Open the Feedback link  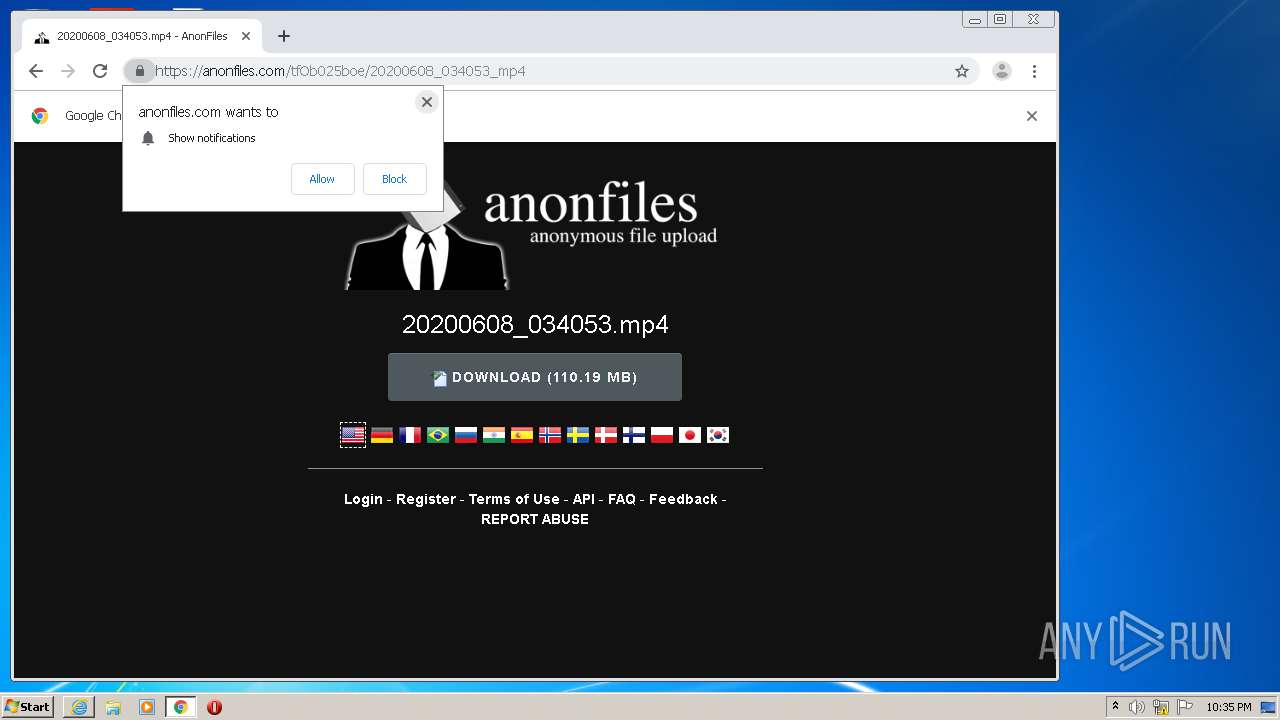point(683,499)
